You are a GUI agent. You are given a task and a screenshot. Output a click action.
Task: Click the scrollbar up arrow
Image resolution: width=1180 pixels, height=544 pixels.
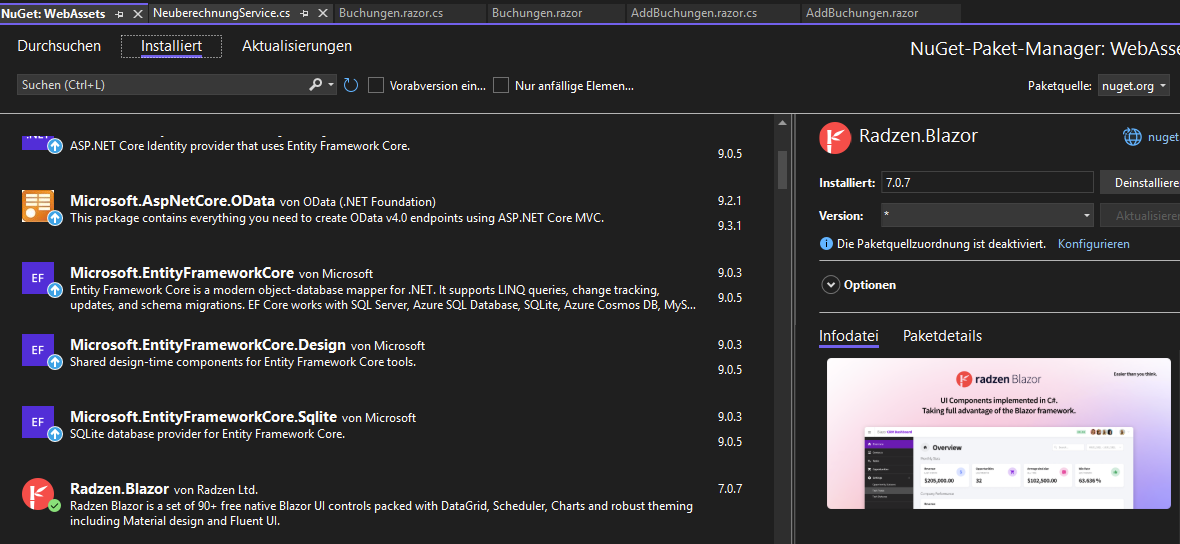coord(783,123)
